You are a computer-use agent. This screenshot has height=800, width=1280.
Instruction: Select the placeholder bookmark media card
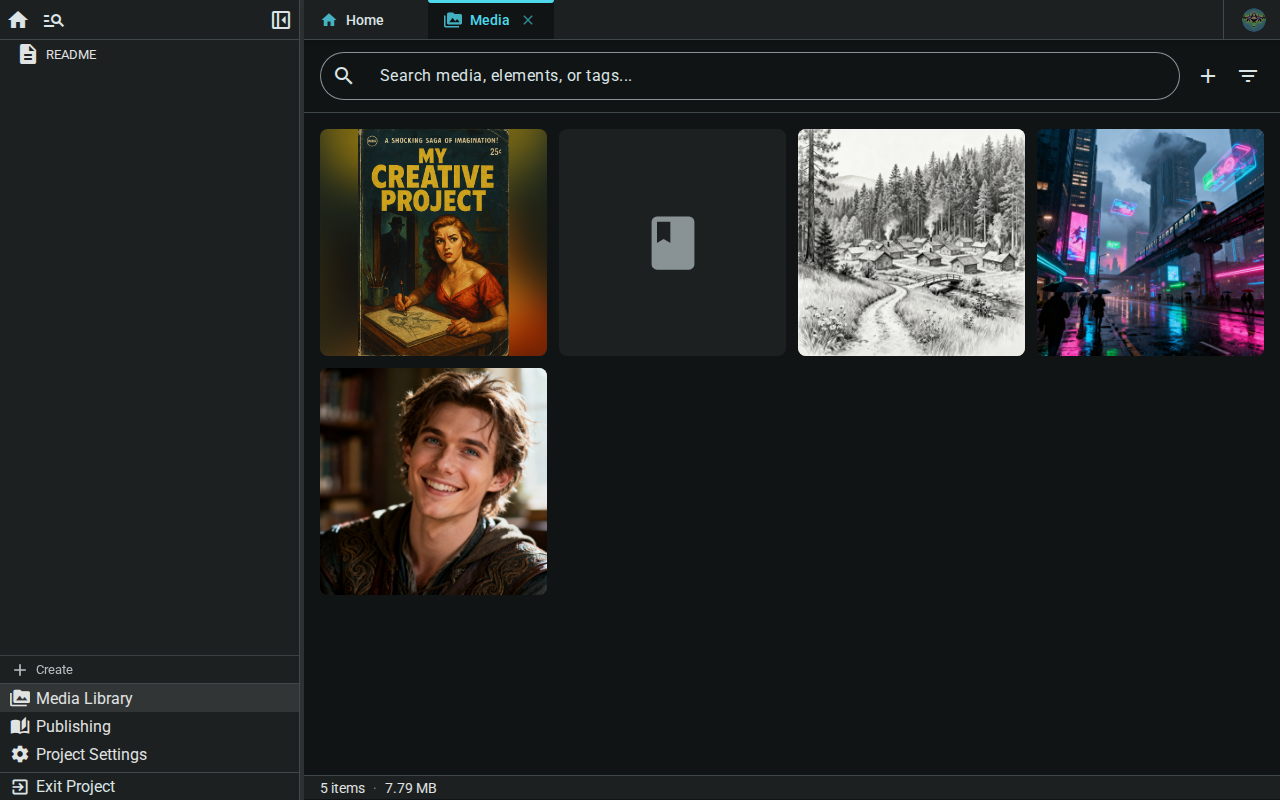(x=672, y=242)
